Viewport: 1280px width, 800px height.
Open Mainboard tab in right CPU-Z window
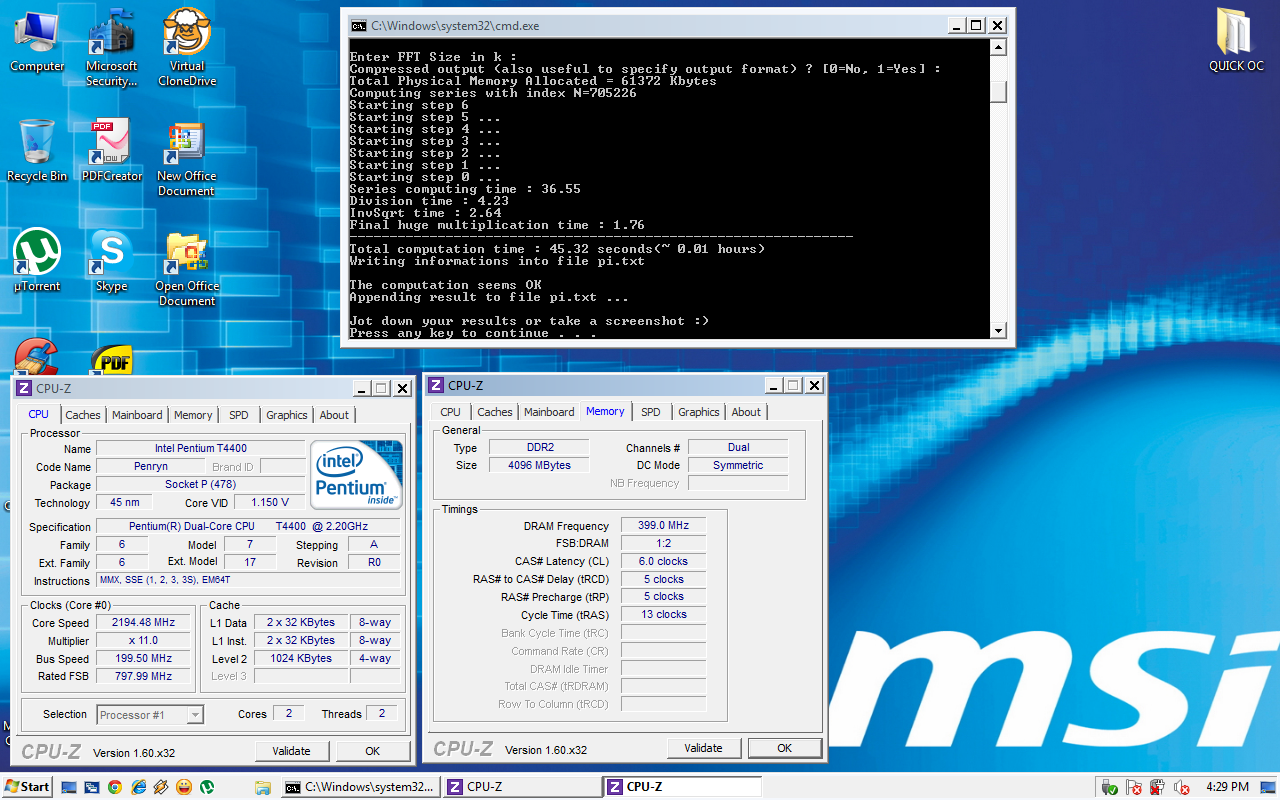point(549,412)
